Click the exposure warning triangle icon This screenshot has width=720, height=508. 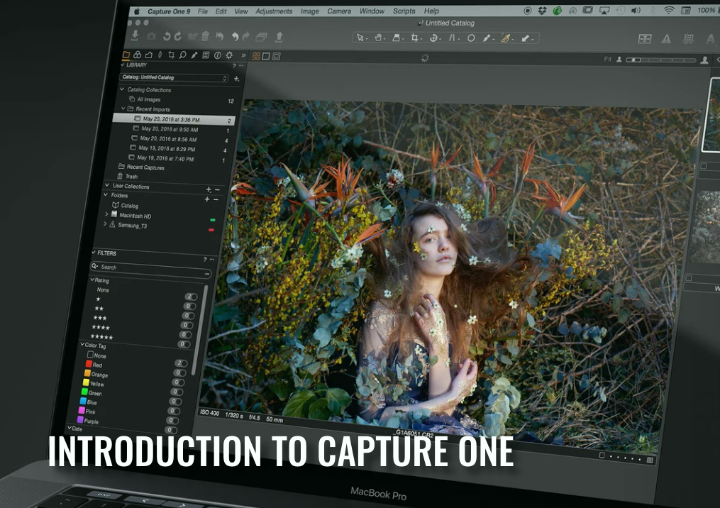pyautogui.click(x=666, y=40)
